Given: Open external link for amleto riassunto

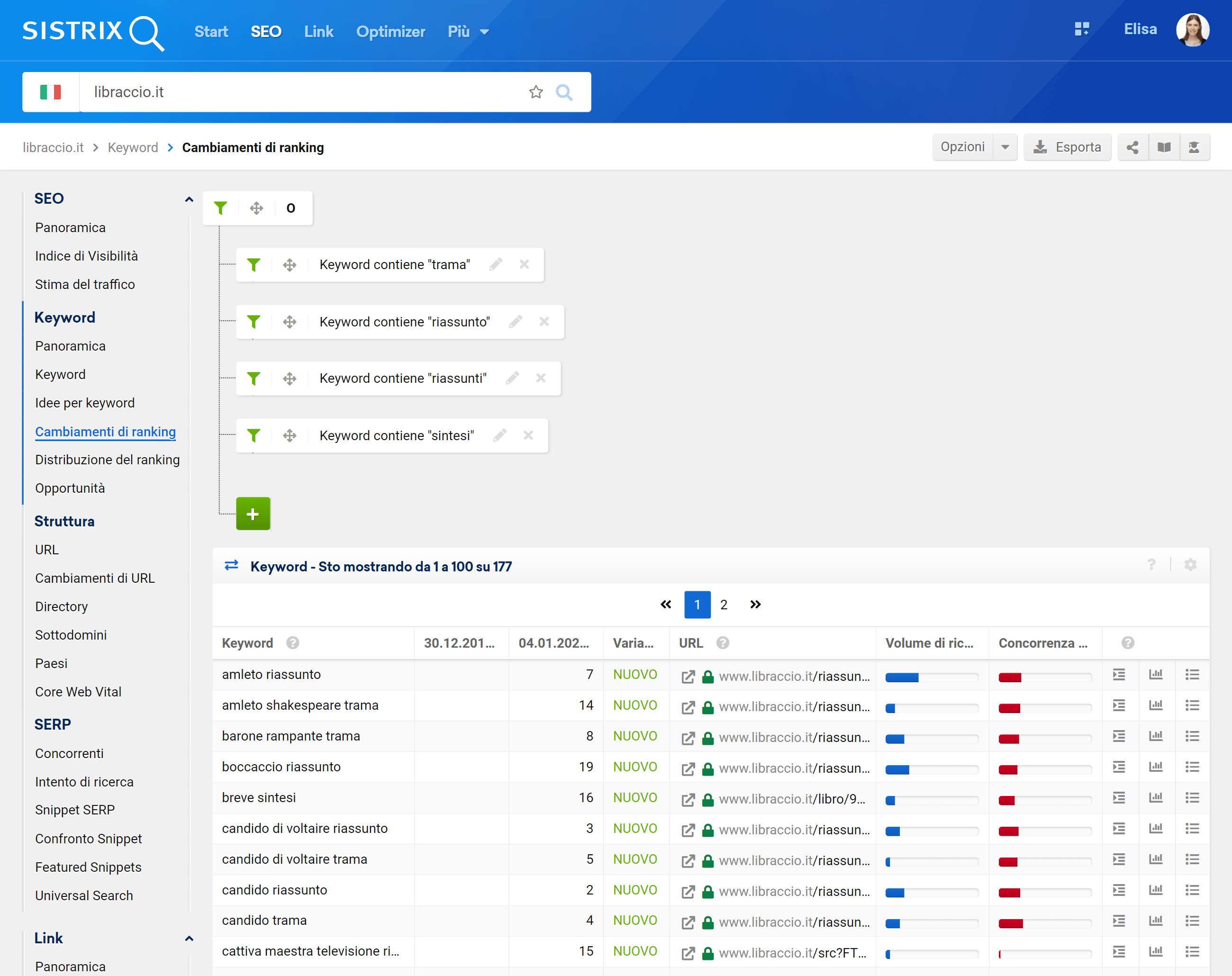Looking at the screenshot, I should click(688, 677).
